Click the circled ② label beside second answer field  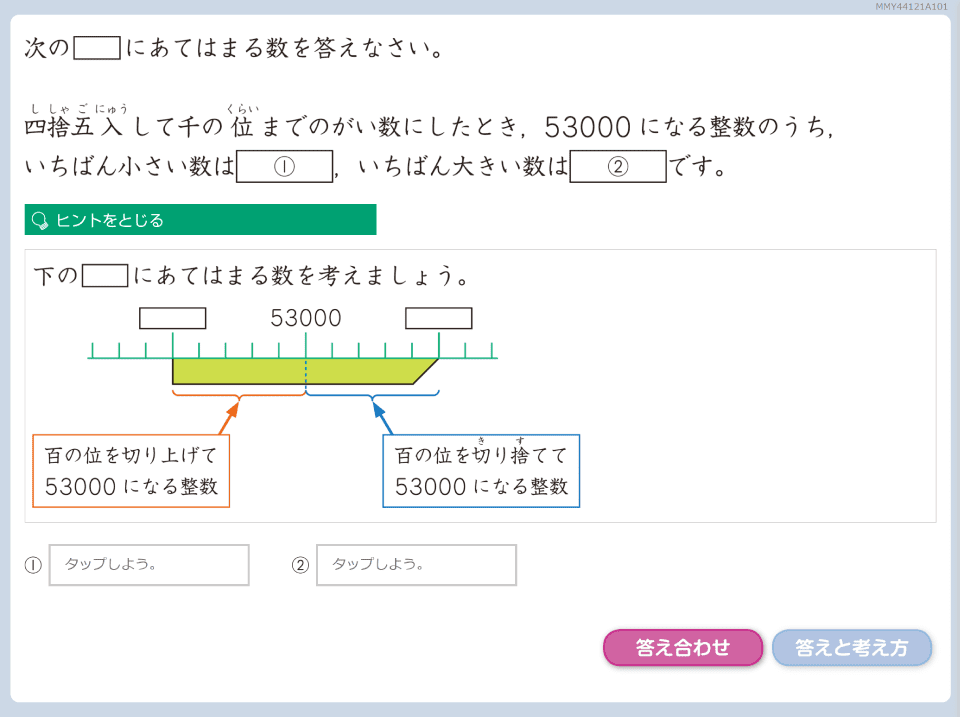click(x=300, y=565)
